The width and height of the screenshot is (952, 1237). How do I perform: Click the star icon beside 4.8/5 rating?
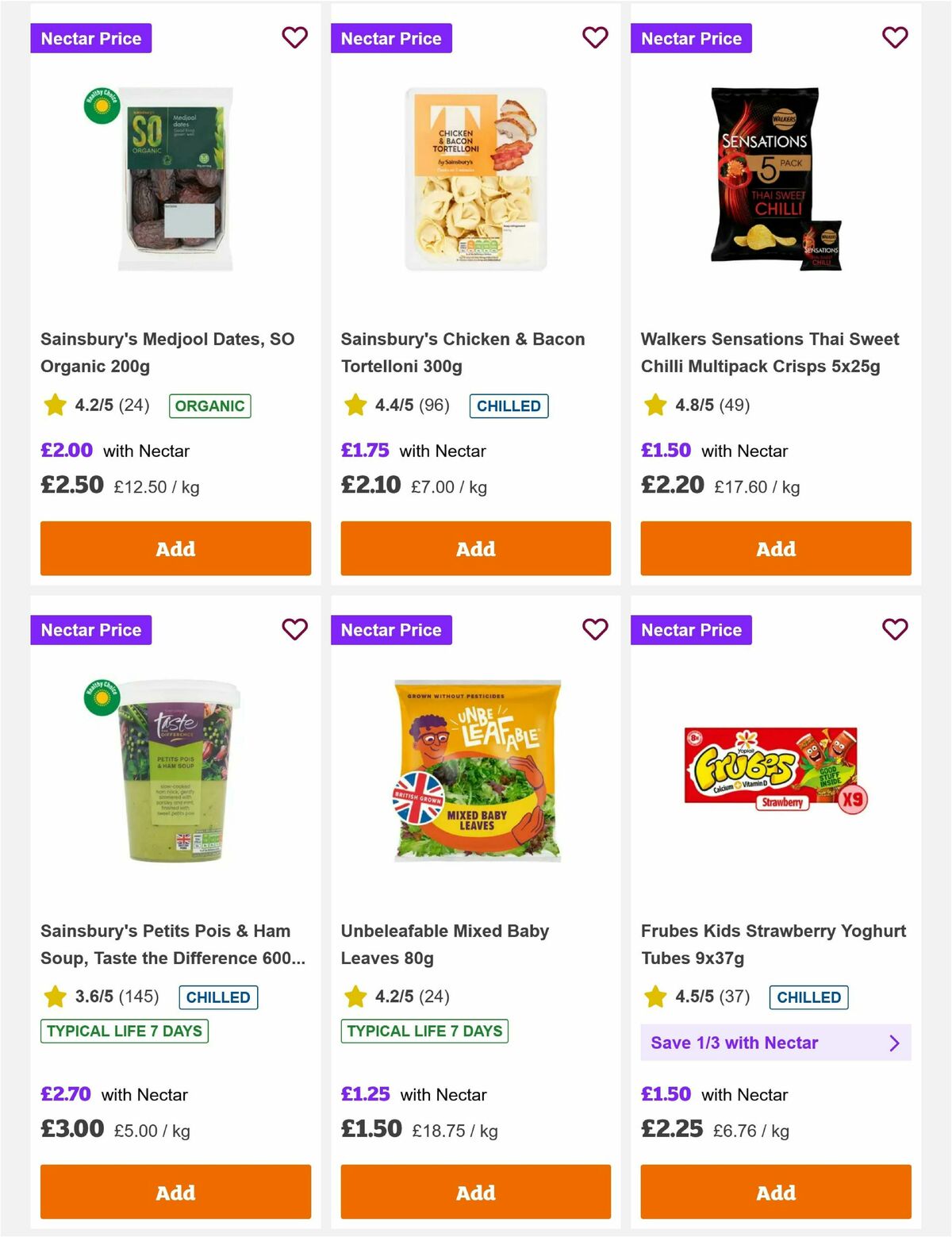pos(654,405)
